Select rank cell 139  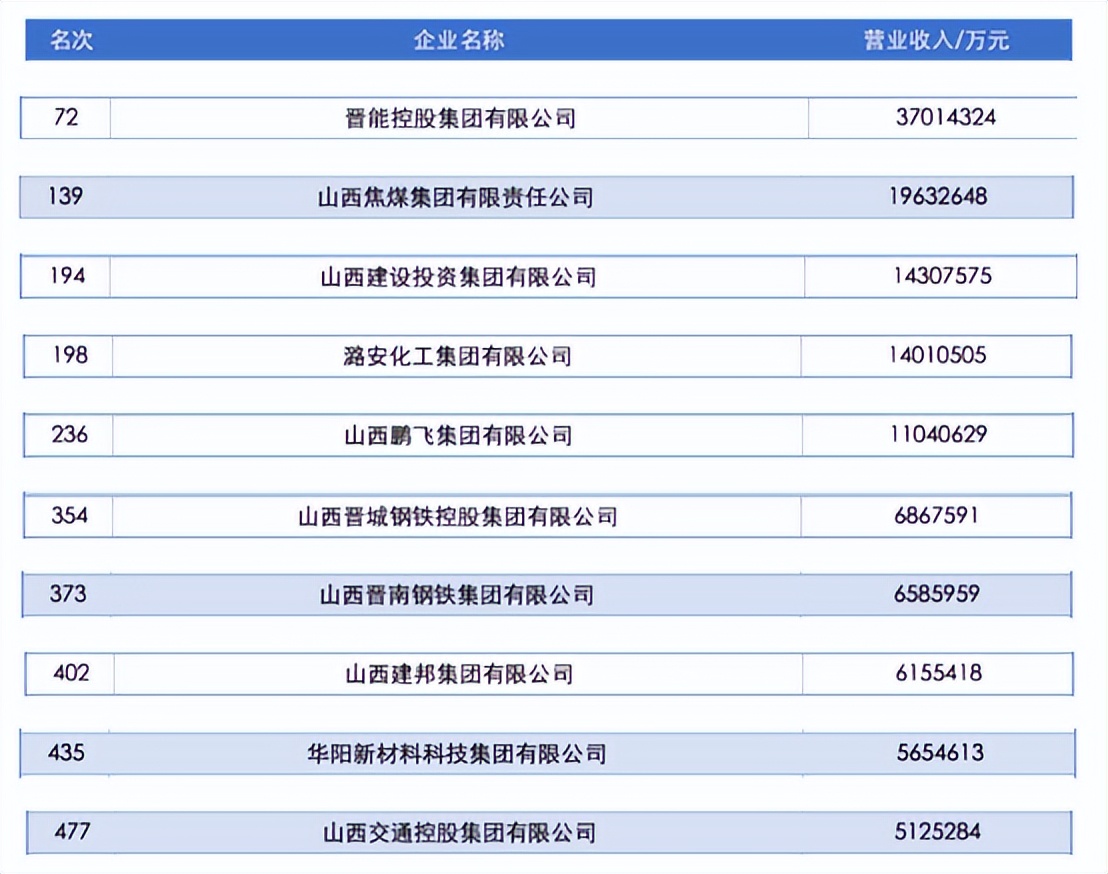click(x=66, y=196)
